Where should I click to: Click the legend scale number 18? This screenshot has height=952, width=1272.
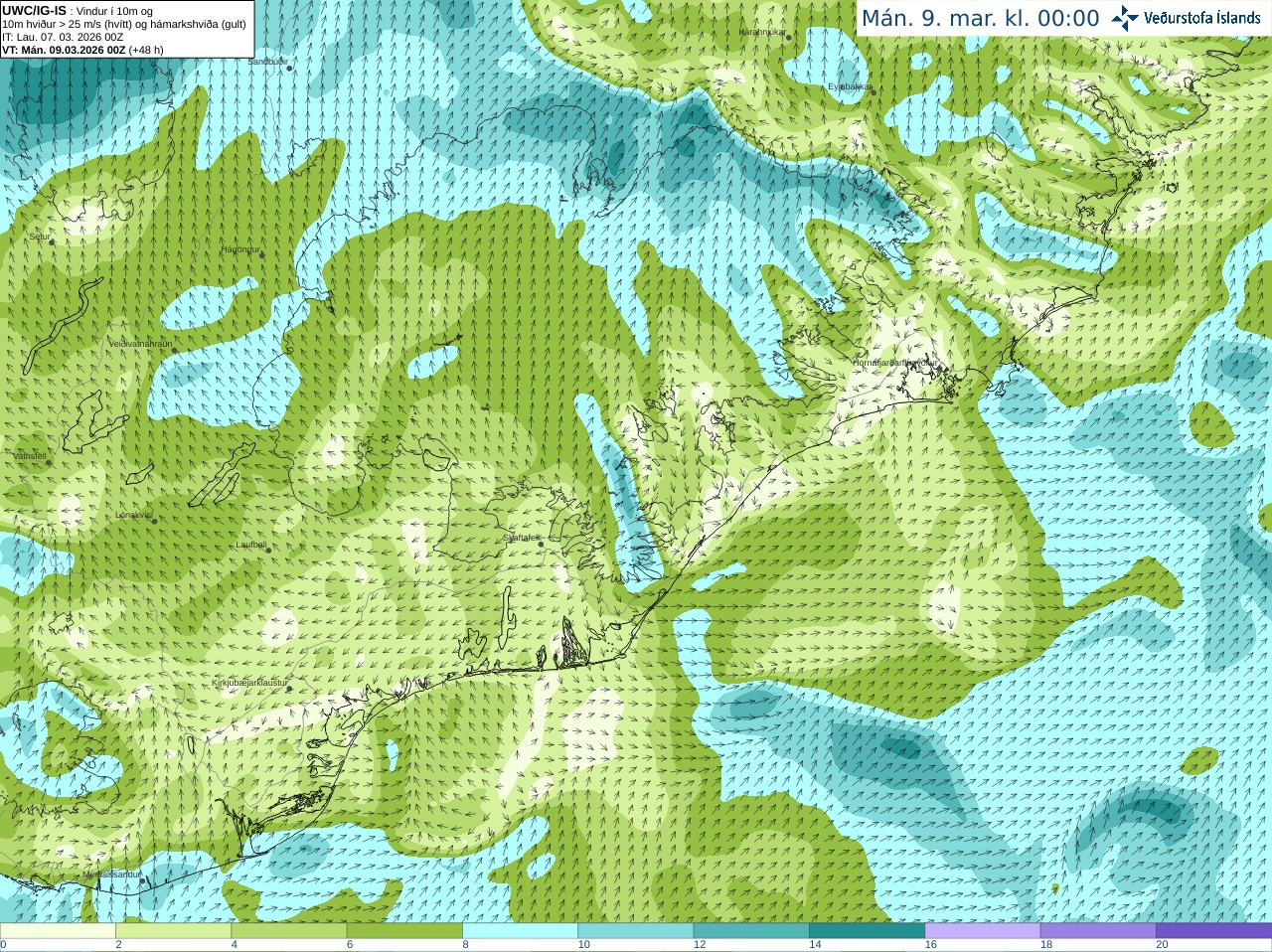click(1045, 945)
